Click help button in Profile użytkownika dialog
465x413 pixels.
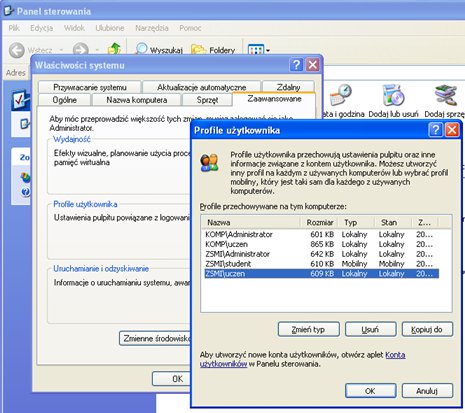click(x=435, y=129)
